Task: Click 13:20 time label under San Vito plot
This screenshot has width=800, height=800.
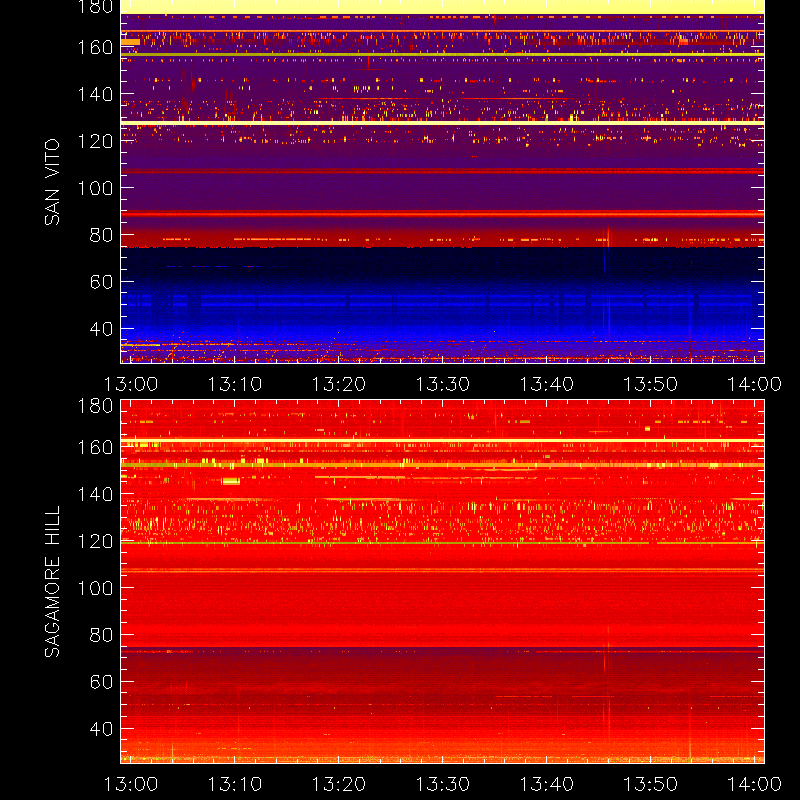Action: pyautogui.click(x=339, y=384)
